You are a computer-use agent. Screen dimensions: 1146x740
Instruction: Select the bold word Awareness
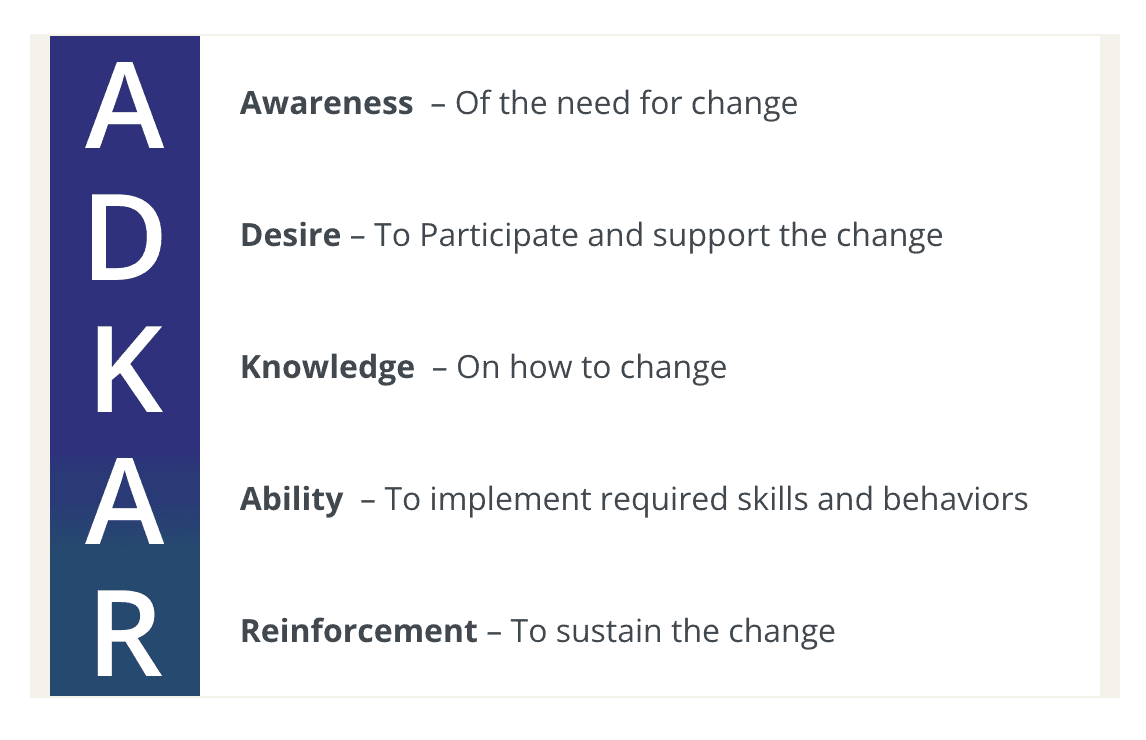(326, 103)
